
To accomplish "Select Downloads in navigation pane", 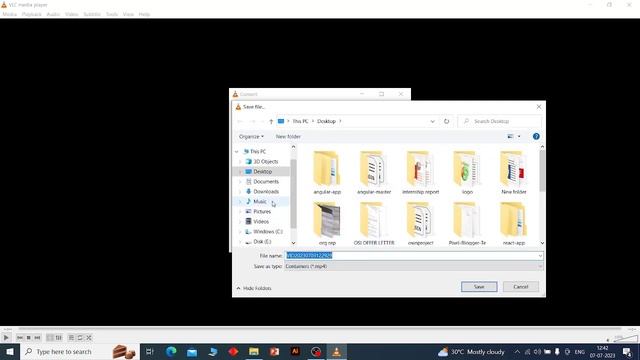I will coord(266,191).
